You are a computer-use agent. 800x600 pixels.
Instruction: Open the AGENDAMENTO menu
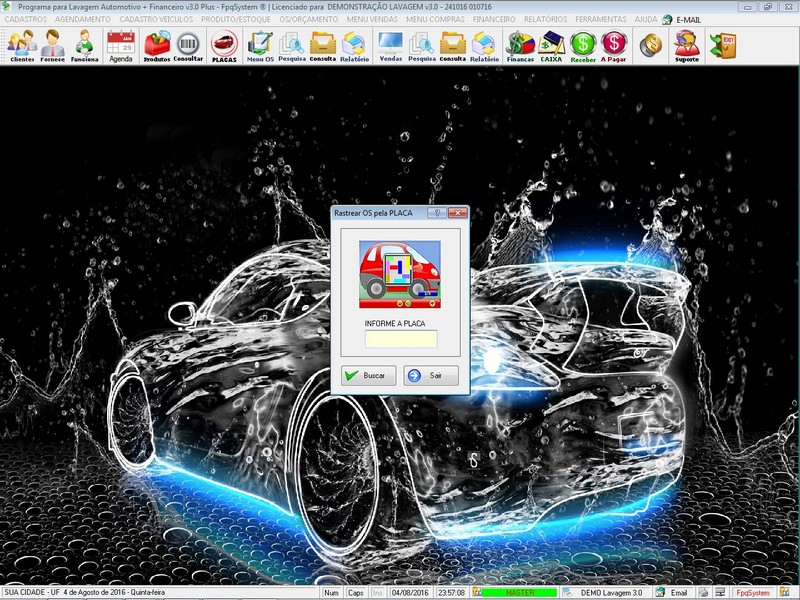click(x=83, y=19)
